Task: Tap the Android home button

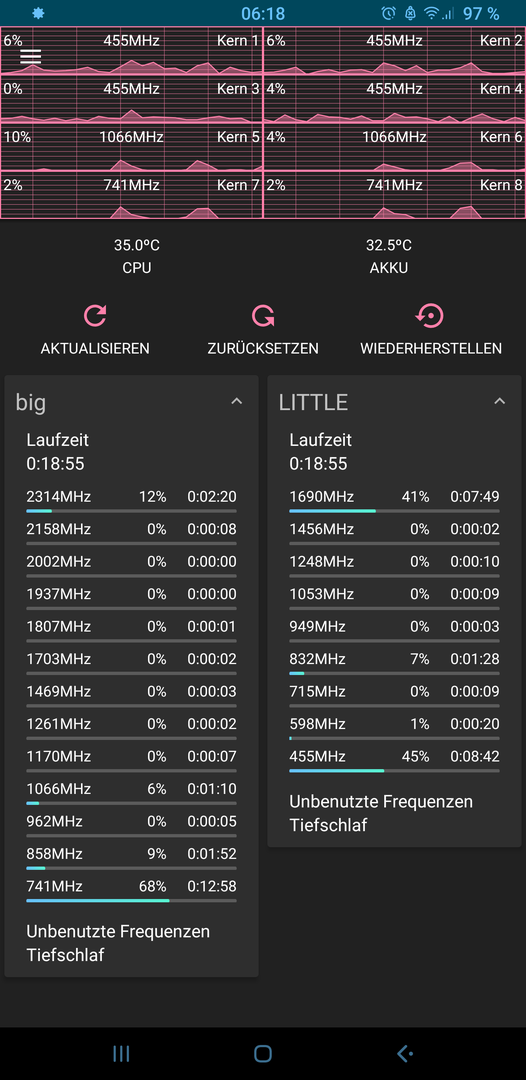Action: tap(263, 1053)
